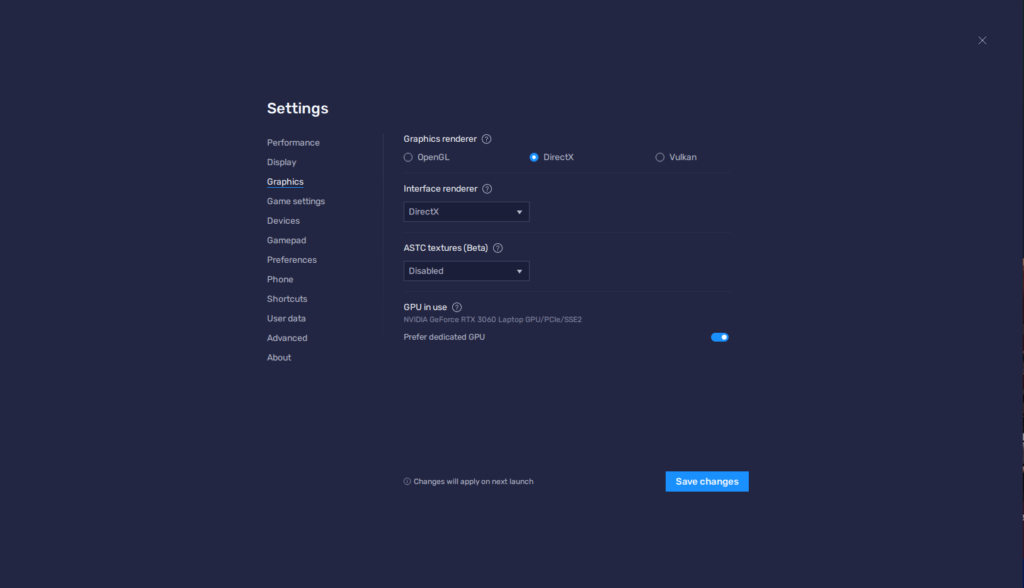Open Game settings in sidebar
1024x588 pixels.
(296, 201)
